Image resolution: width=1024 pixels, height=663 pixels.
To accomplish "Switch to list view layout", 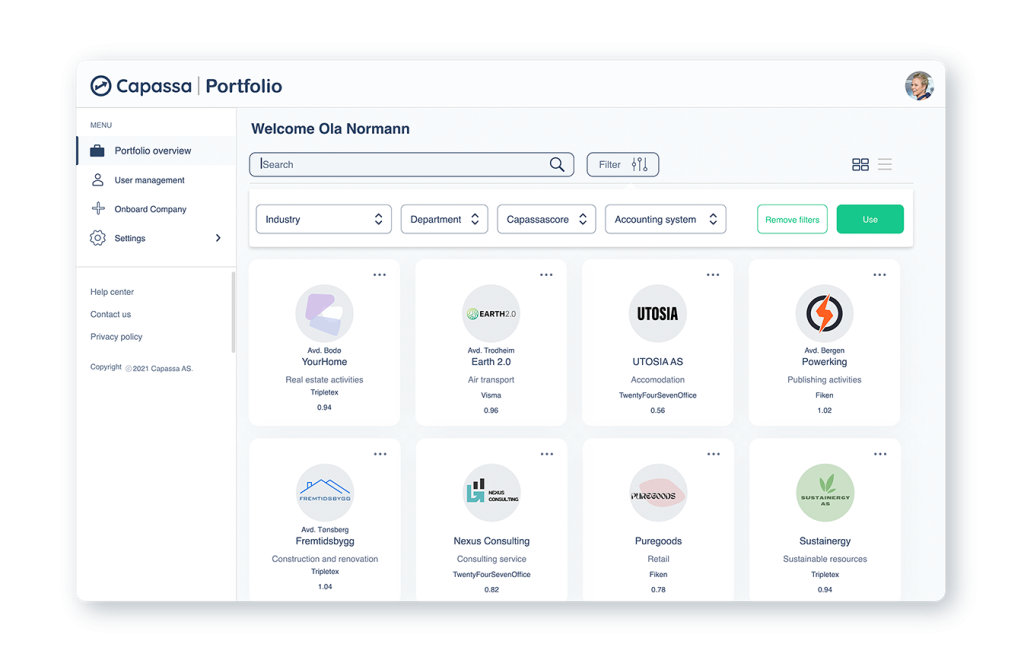I will pos(885,165).
